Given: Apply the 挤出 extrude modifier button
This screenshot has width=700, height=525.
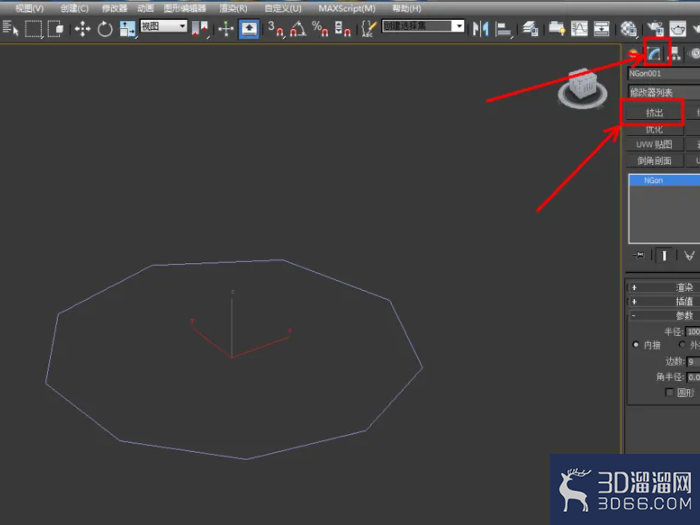Looking at the screenshot, I should coord(654,112).
